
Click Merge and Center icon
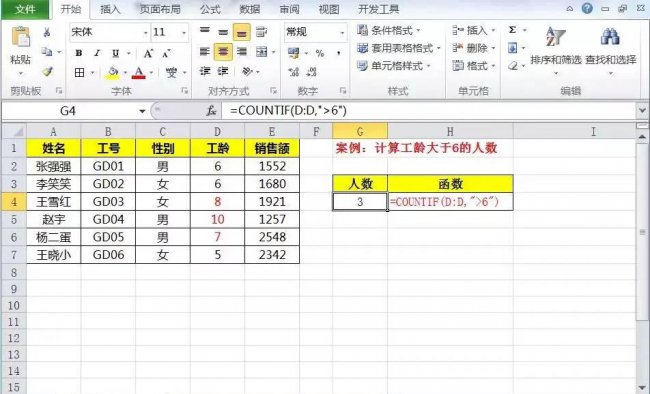262,52
